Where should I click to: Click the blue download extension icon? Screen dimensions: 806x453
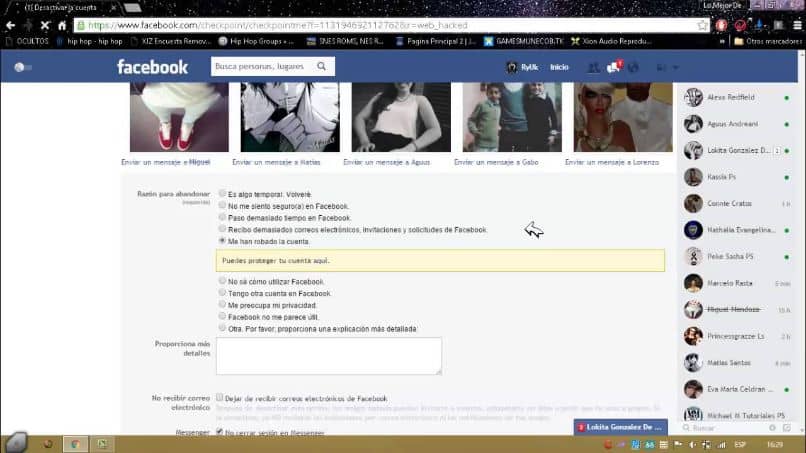(759, 25)
